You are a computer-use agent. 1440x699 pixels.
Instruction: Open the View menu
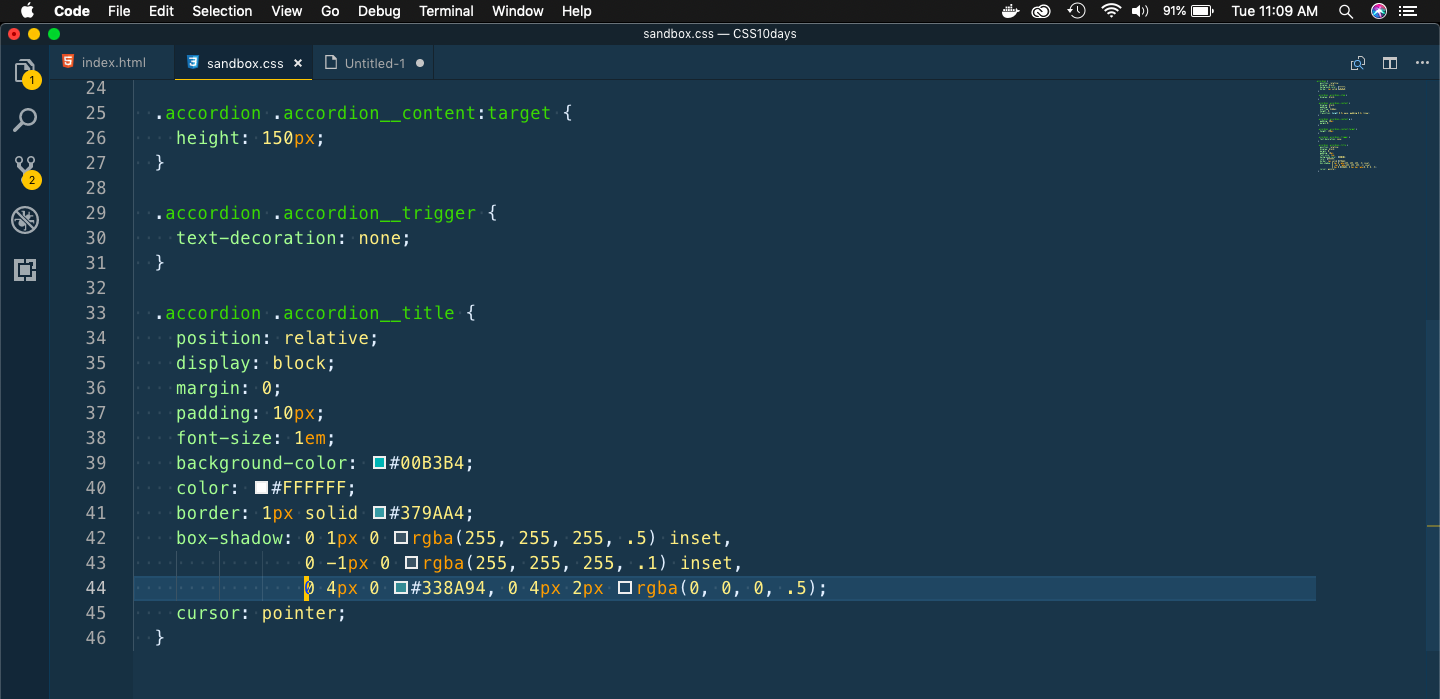(286, 11)
